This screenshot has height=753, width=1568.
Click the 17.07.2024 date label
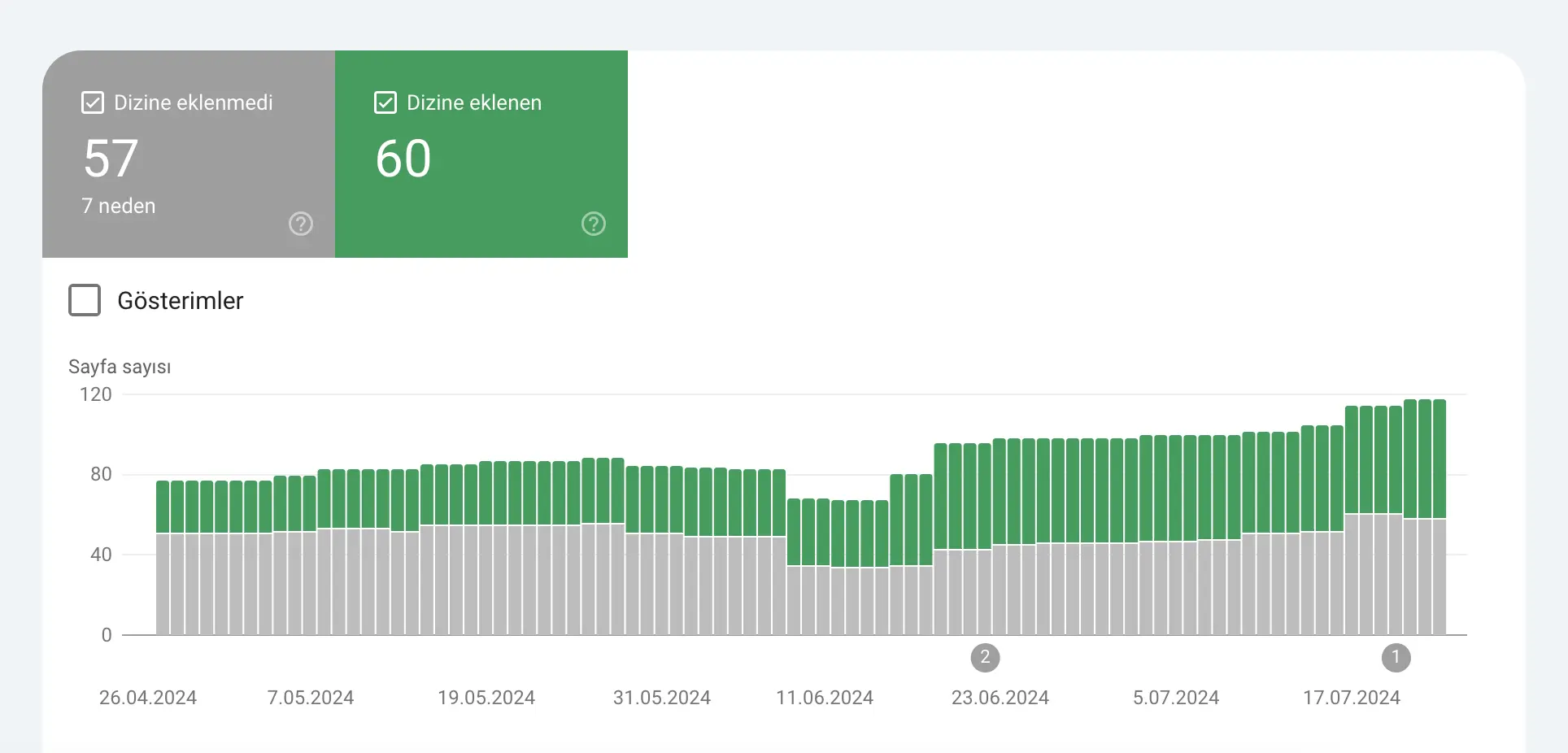coord(1352,698)
